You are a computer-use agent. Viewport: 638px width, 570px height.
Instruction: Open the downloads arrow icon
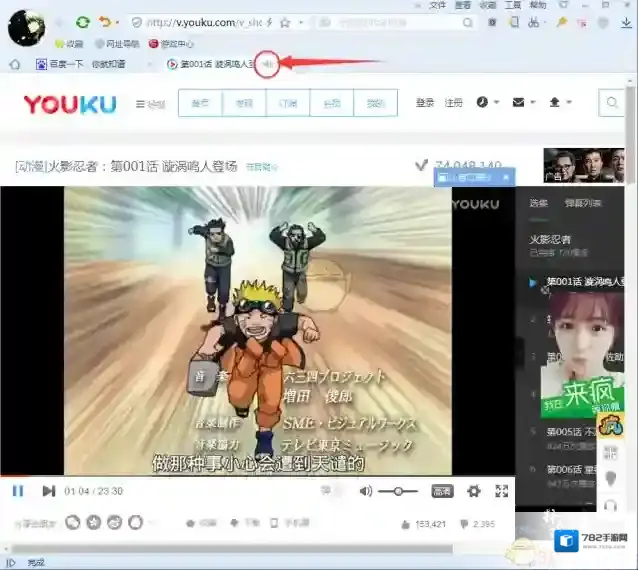[x=627, y=23]
